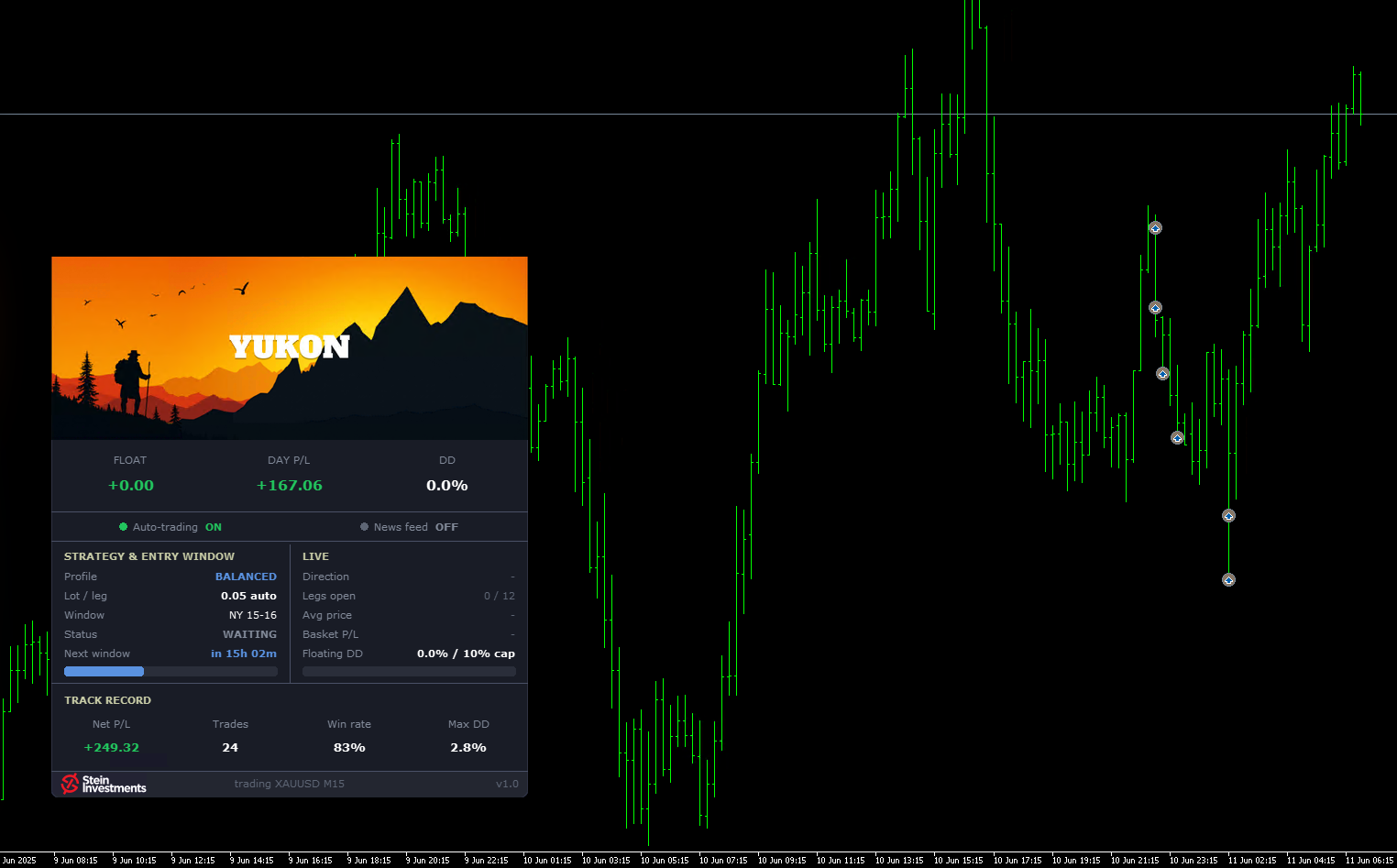
Task: Toggle Auto-trading ON switch
Action: tap(170, 527)
